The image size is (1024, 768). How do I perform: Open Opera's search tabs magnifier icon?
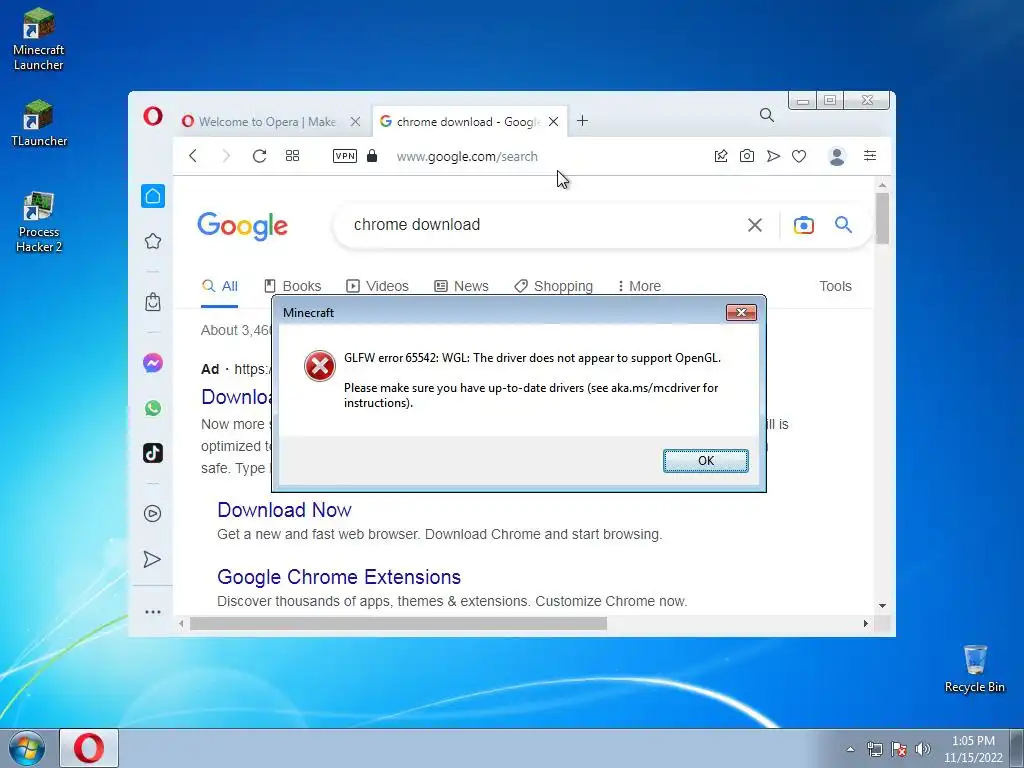click(767, 116)
